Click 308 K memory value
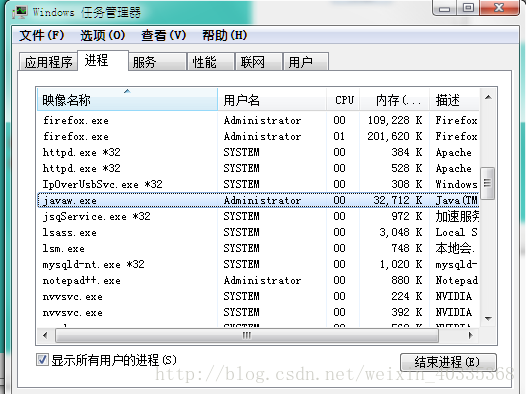This screenshot has width=526, height=394. click(407, 184)
